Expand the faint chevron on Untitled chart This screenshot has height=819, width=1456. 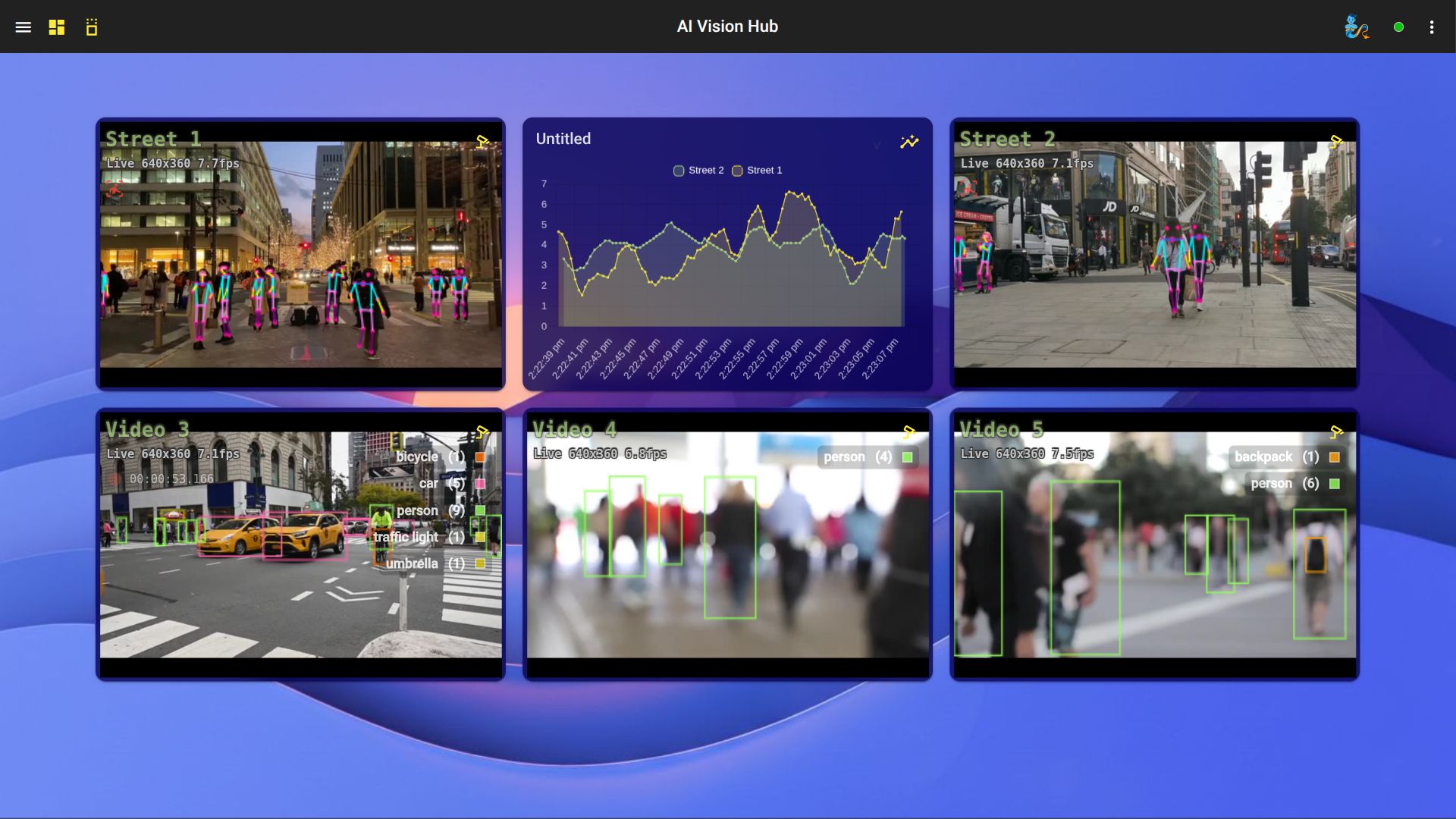(x=877, y=144)
